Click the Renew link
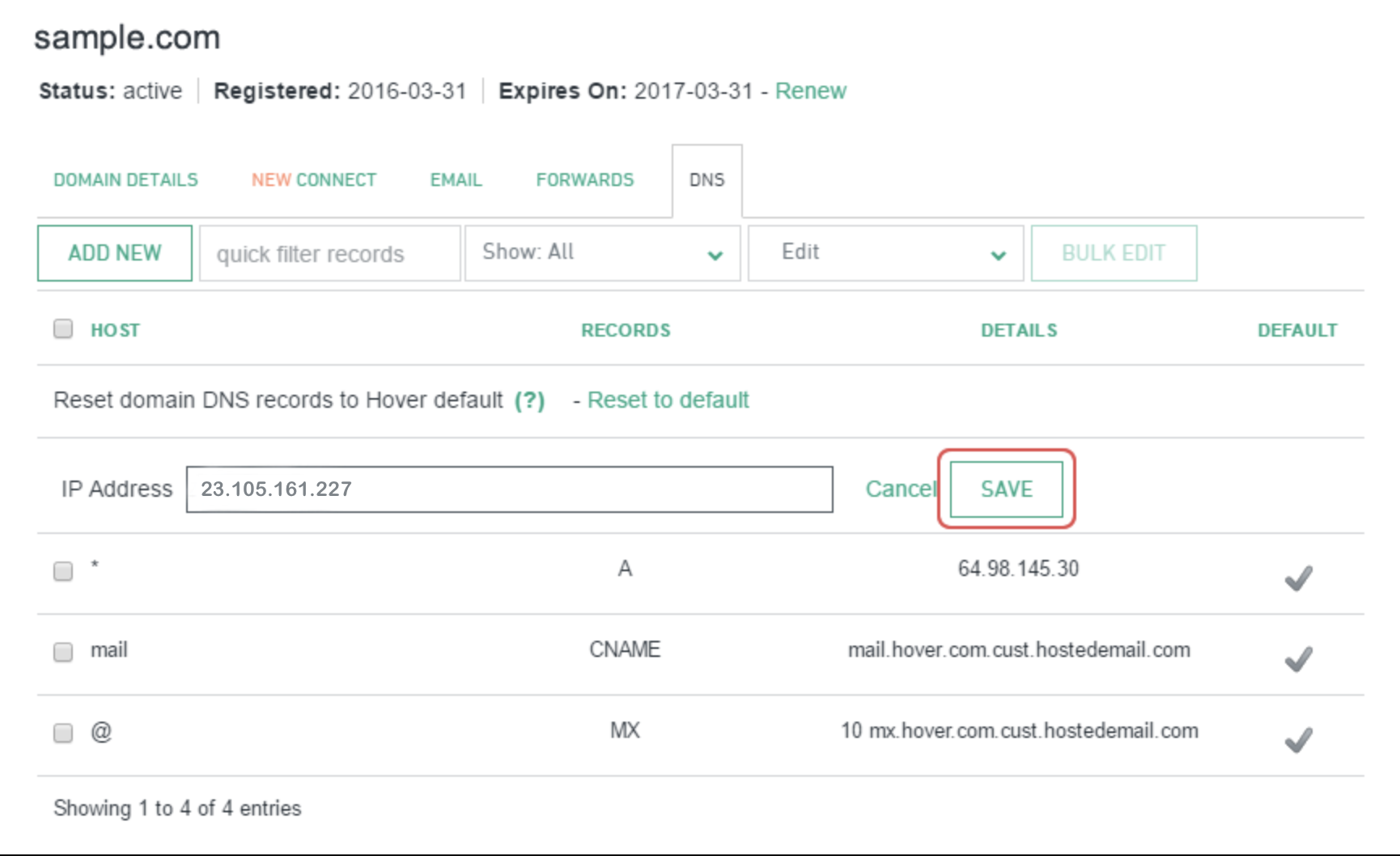This screenshot has width=1400, height=856. (810, 91)
